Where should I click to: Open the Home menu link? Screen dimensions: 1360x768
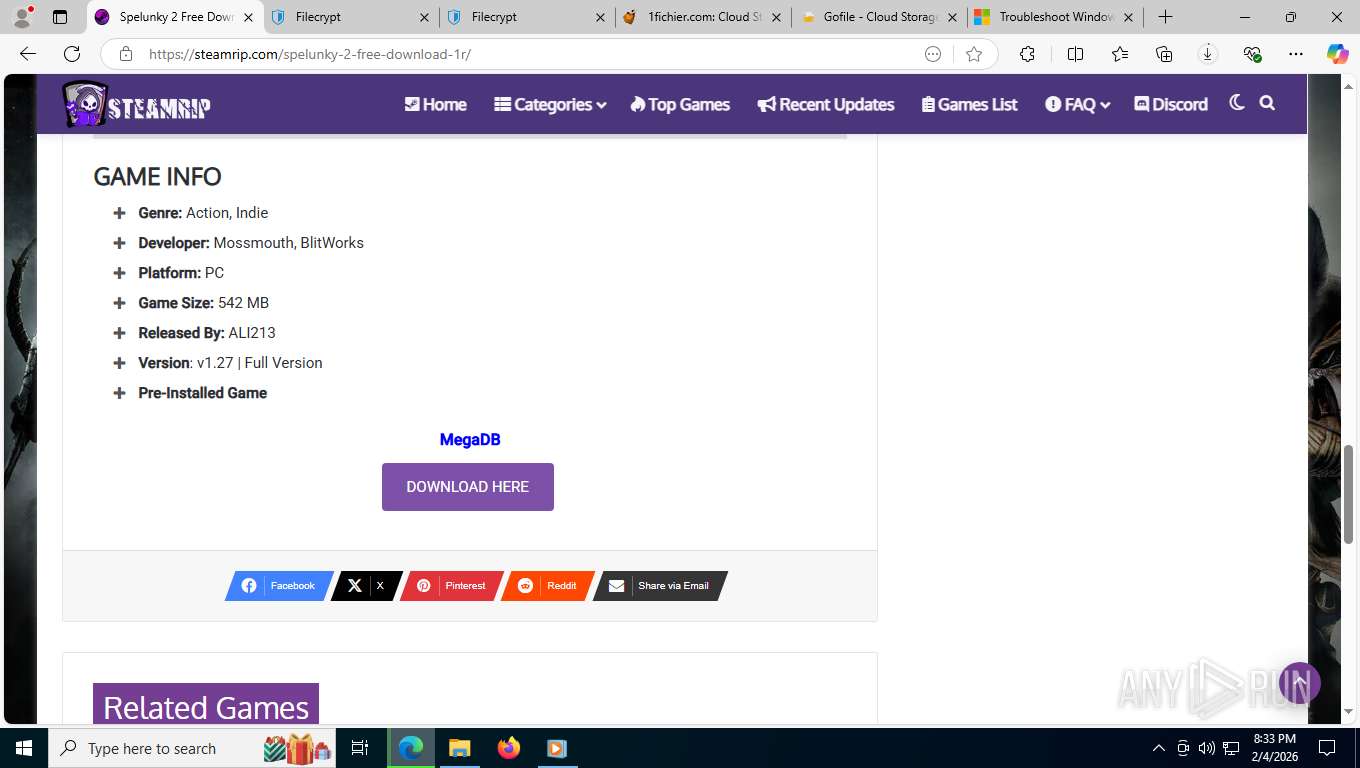(435, 104)
